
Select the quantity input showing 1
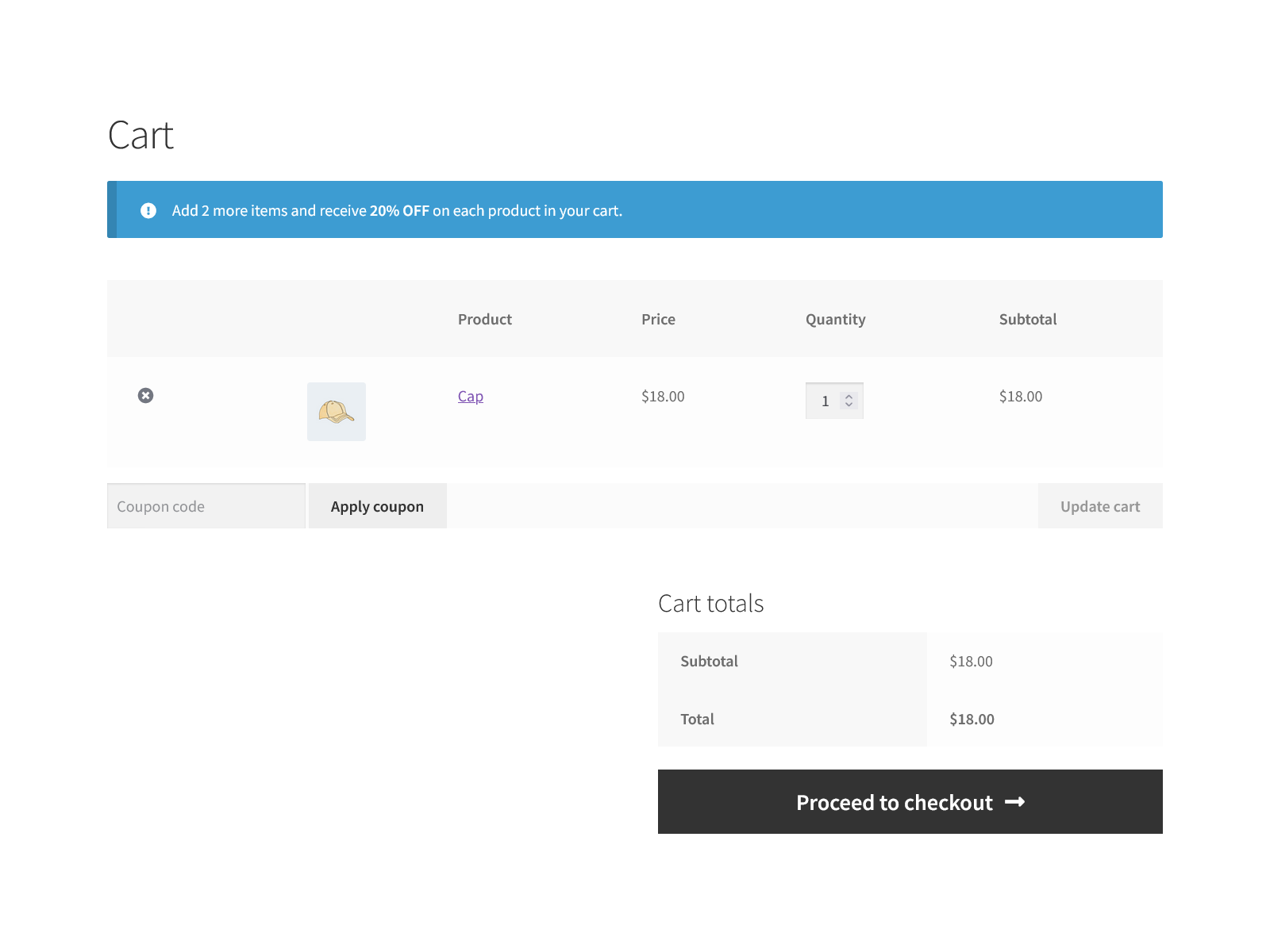827,401
